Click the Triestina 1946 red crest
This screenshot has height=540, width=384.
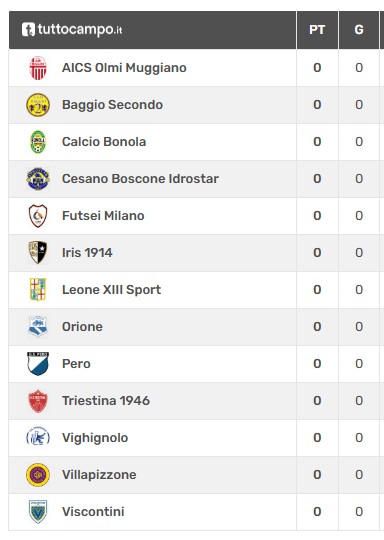(x=38, y=401)
